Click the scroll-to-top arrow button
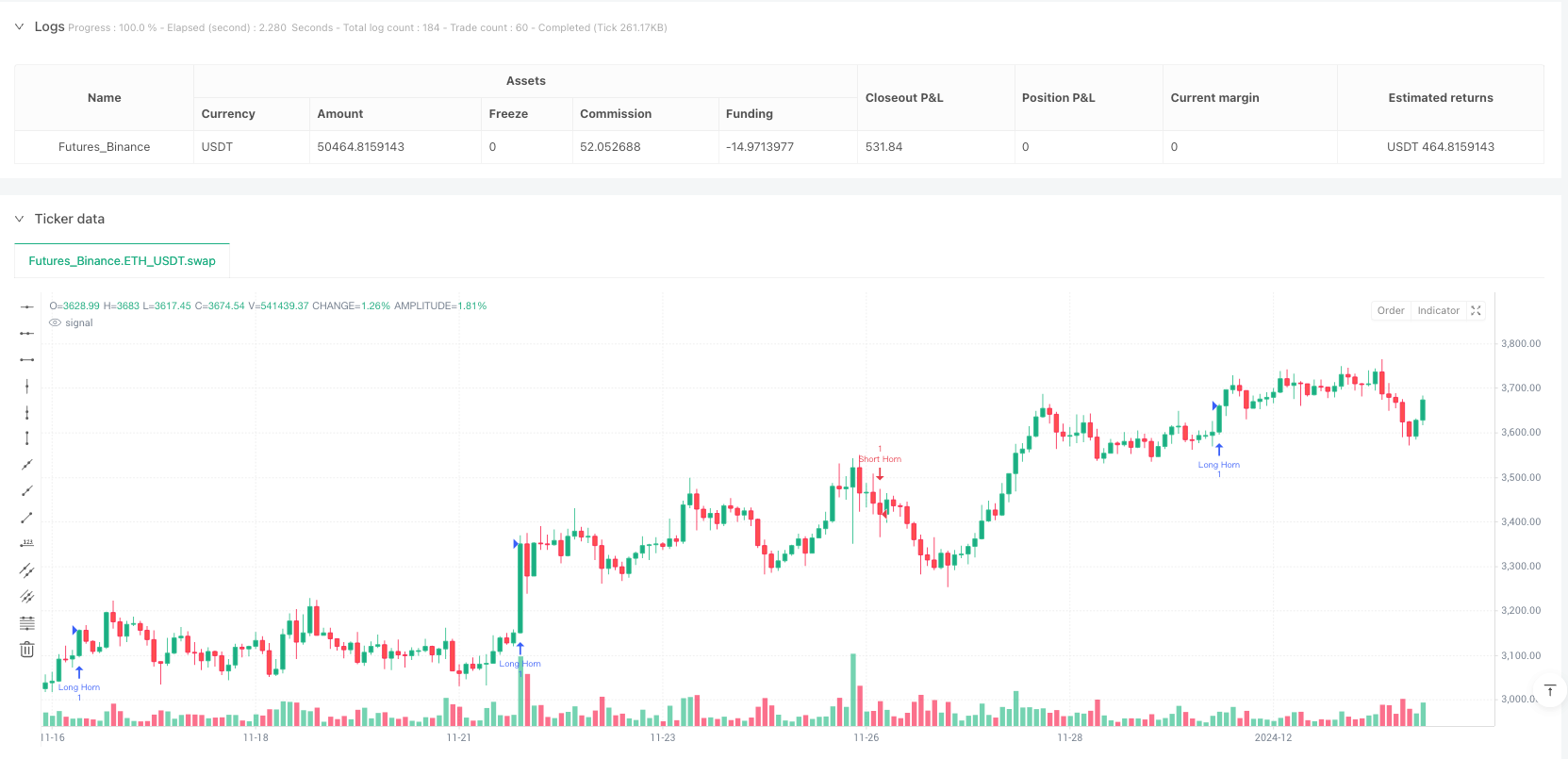The width and height of the screenshot is (1568, 759). coord(1549,691)
